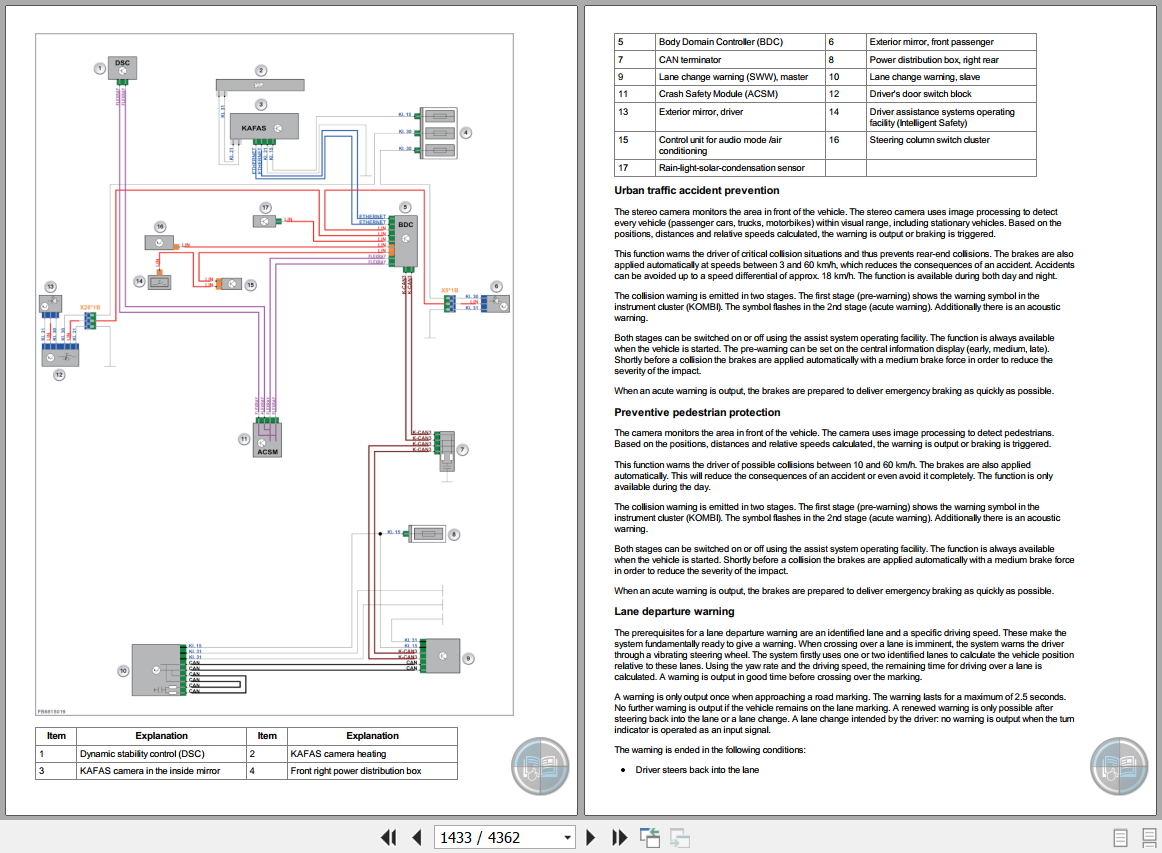Click the KAFAS component box in the diagram
The height and width of the screenshot is (853, 1162).
[265, 127]
